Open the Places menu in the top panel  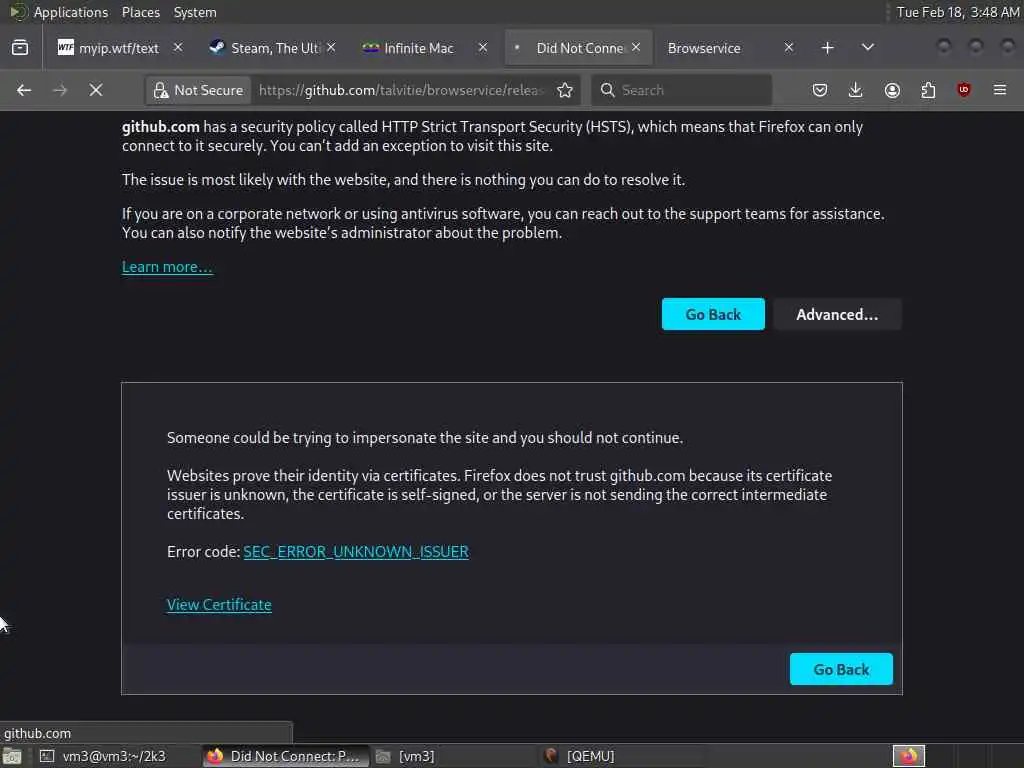point(140,12)
